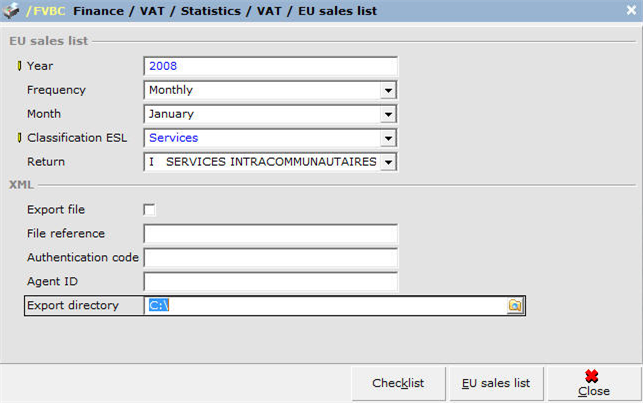Click the app icon in title bar

click(11, 11)
